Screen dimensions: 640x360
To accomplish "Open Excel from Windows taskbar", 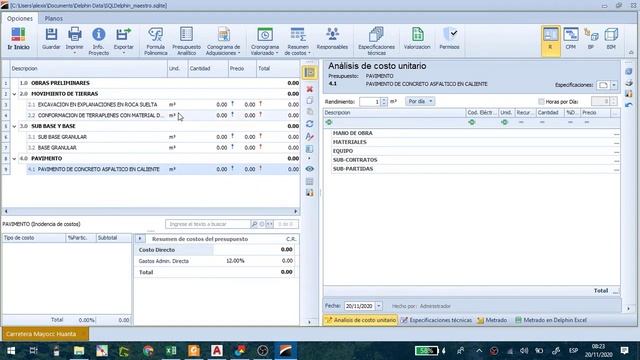I will click(171, 351).
